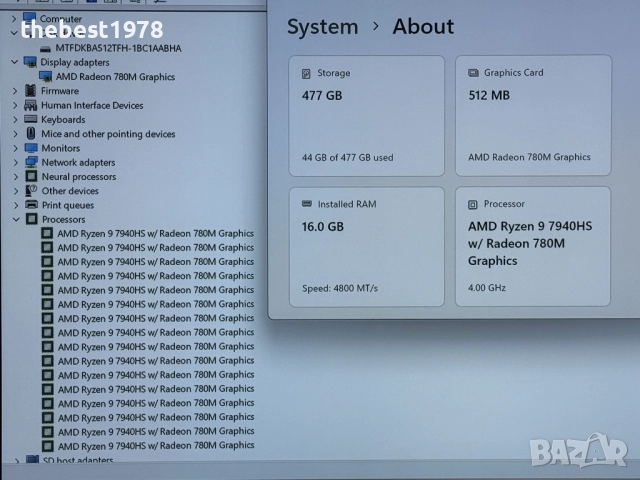Click the Storage card icon
The height and width of the screenshot is (480, 640).
coord(307,73)
